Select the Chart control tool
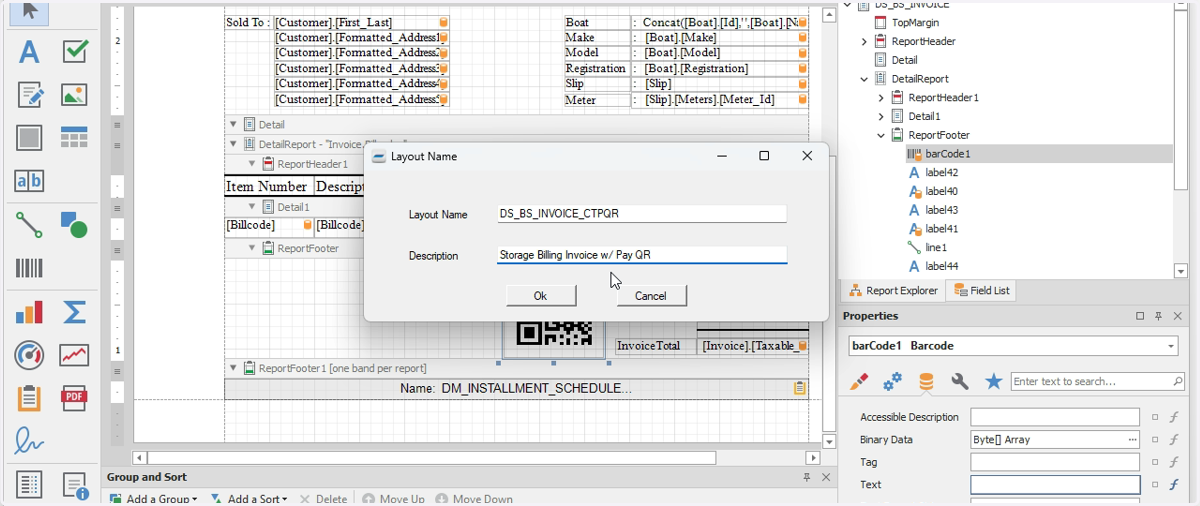The width and height of the screenshot is (1200, 506). 29,312
